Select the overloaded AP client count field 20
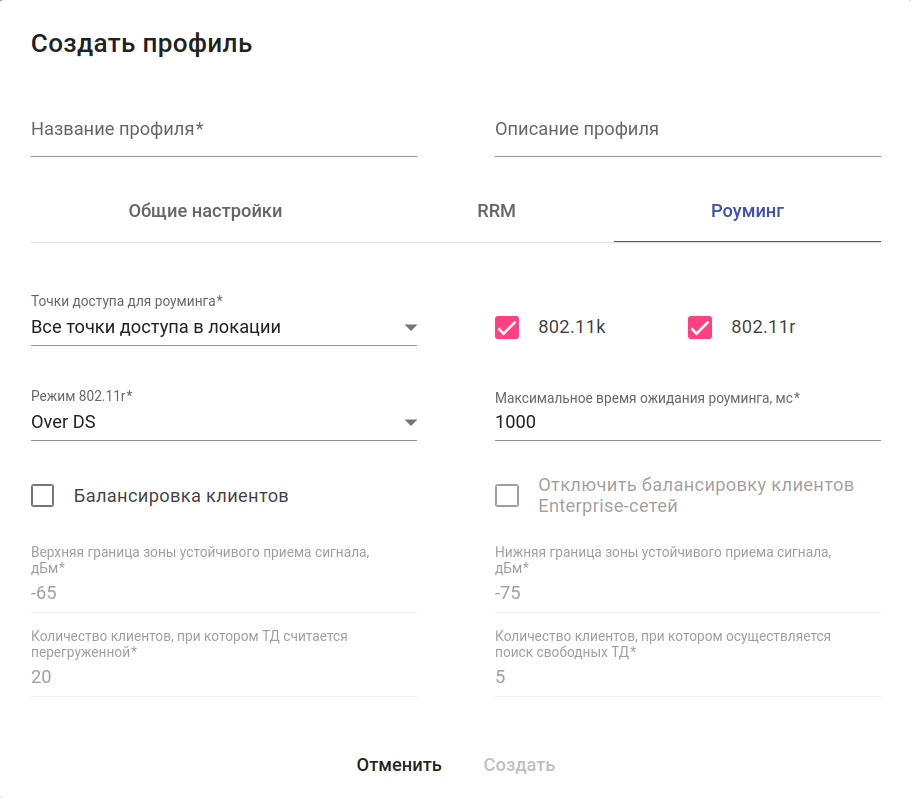This screenshot has height=798, width=911. (x=223, y=678)
